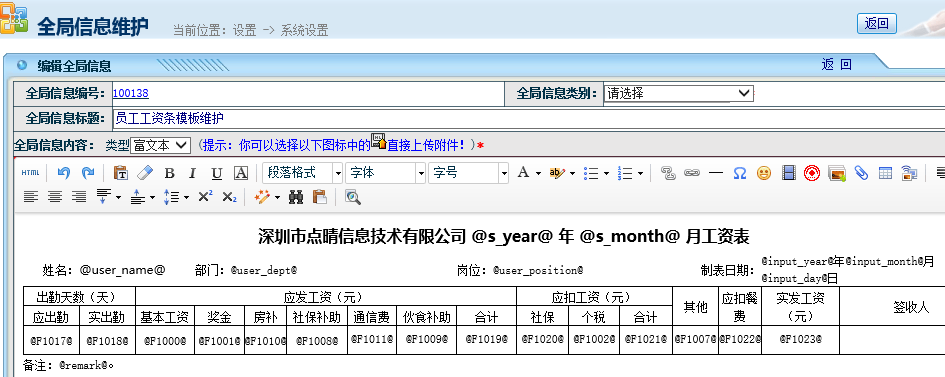Open the 字体 font dropdown
This screenshot has width=945, height=377.
(386, 173)
